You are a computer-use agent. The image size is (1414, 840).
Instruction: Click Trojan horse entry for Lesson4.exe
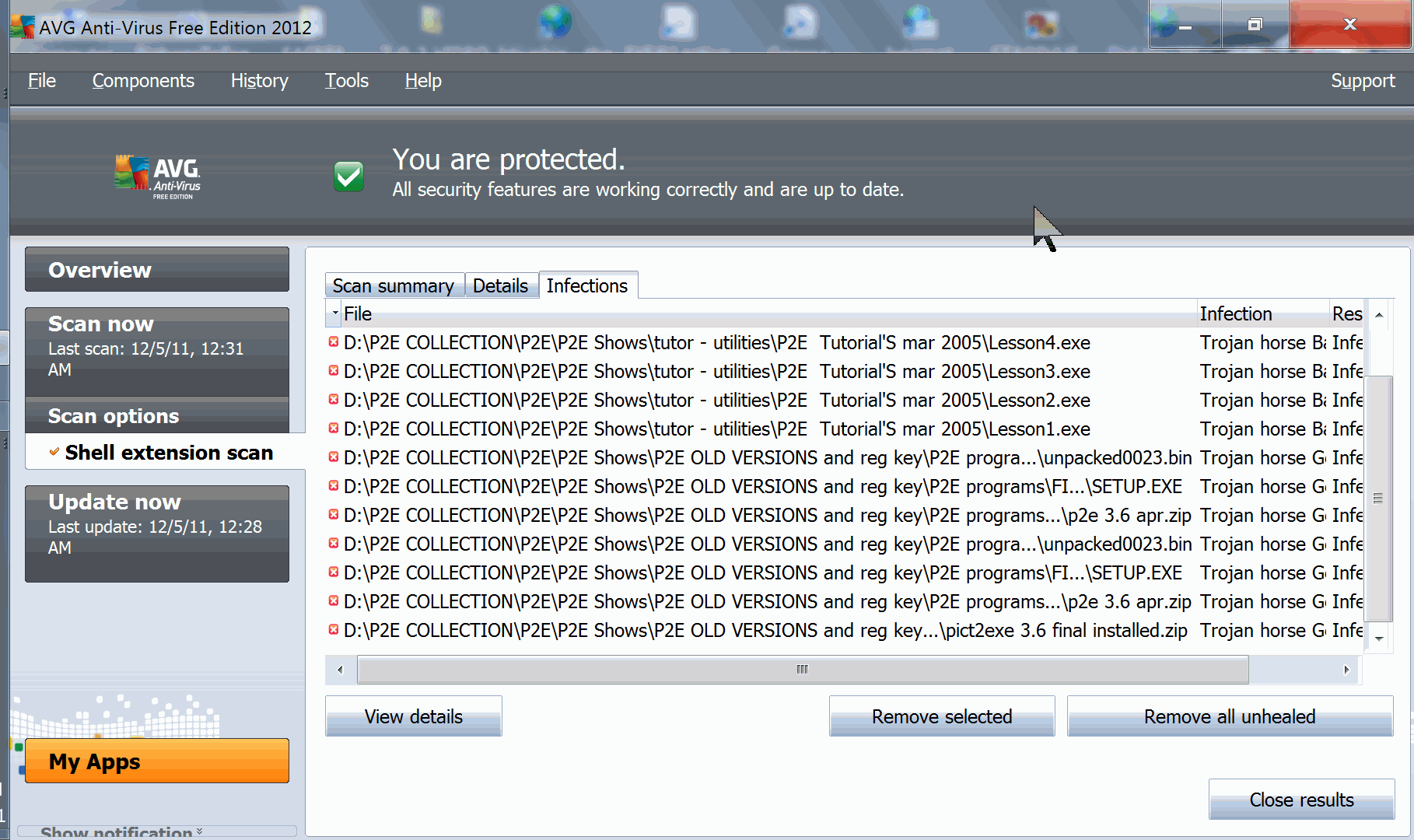[1263, 342]
